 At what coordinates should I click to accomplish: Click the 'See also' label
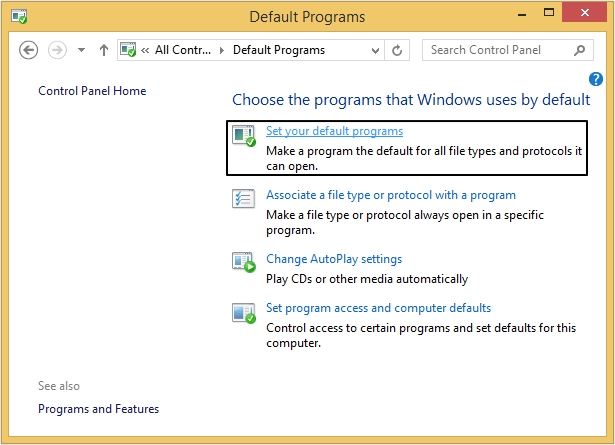tap(59, 386)
